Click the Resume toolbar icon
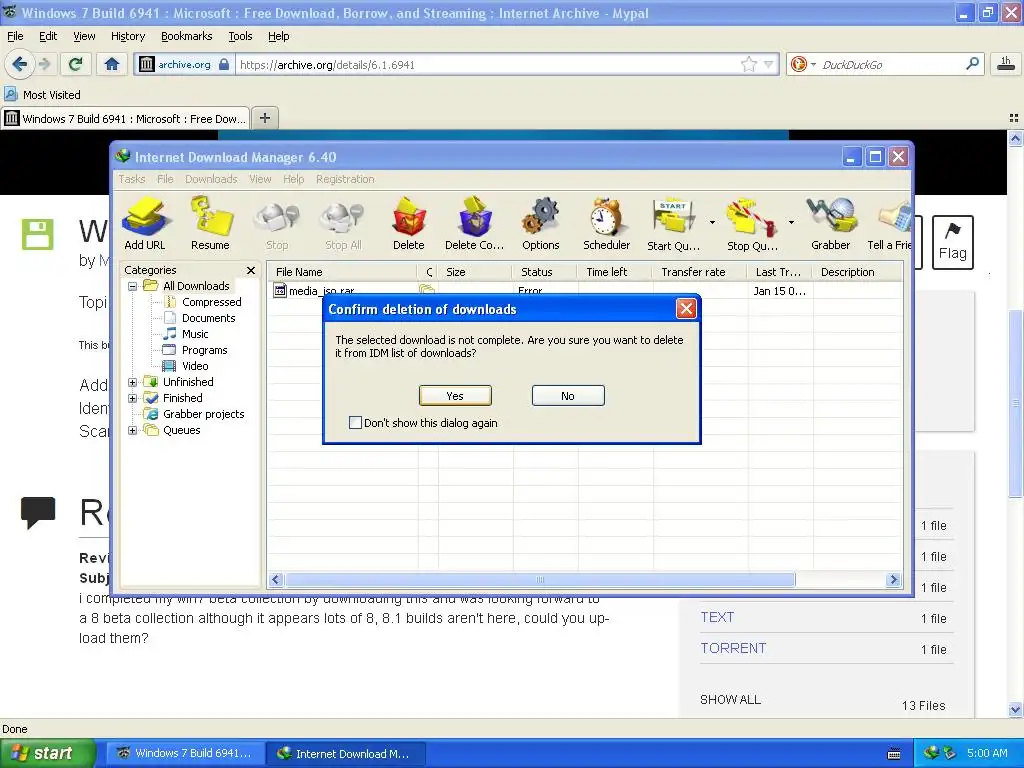This screenshot has width=1024, height=768. pyautogui.click(x=210, y=224)
